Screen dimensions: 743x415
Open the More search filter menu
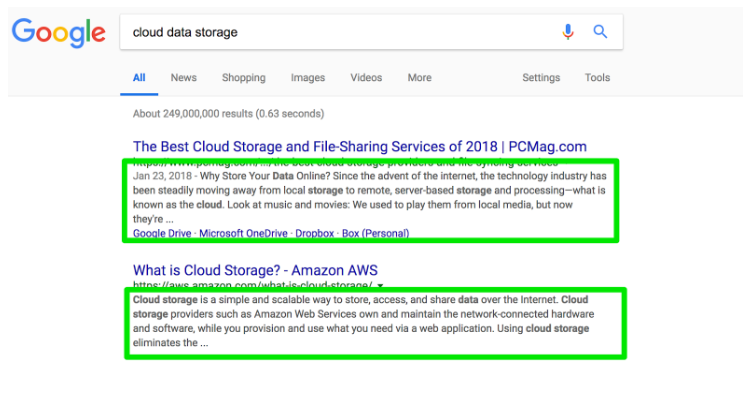point(419,78)
